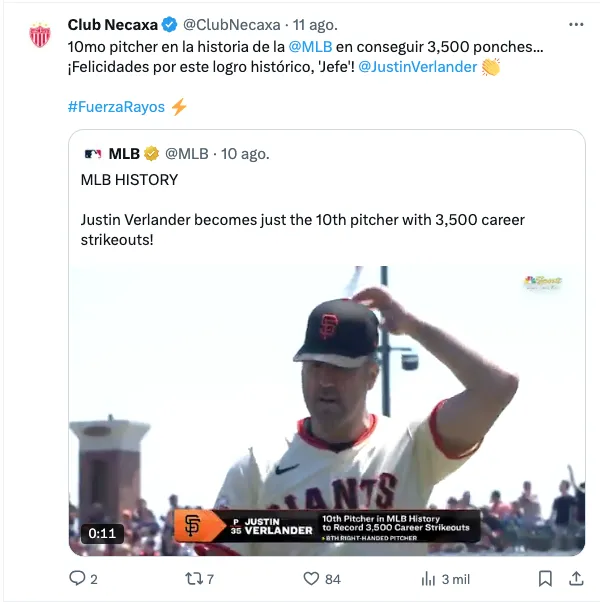Open the three-dot more options menu
The height and width of the screenshot is (602, 600).
576,23
